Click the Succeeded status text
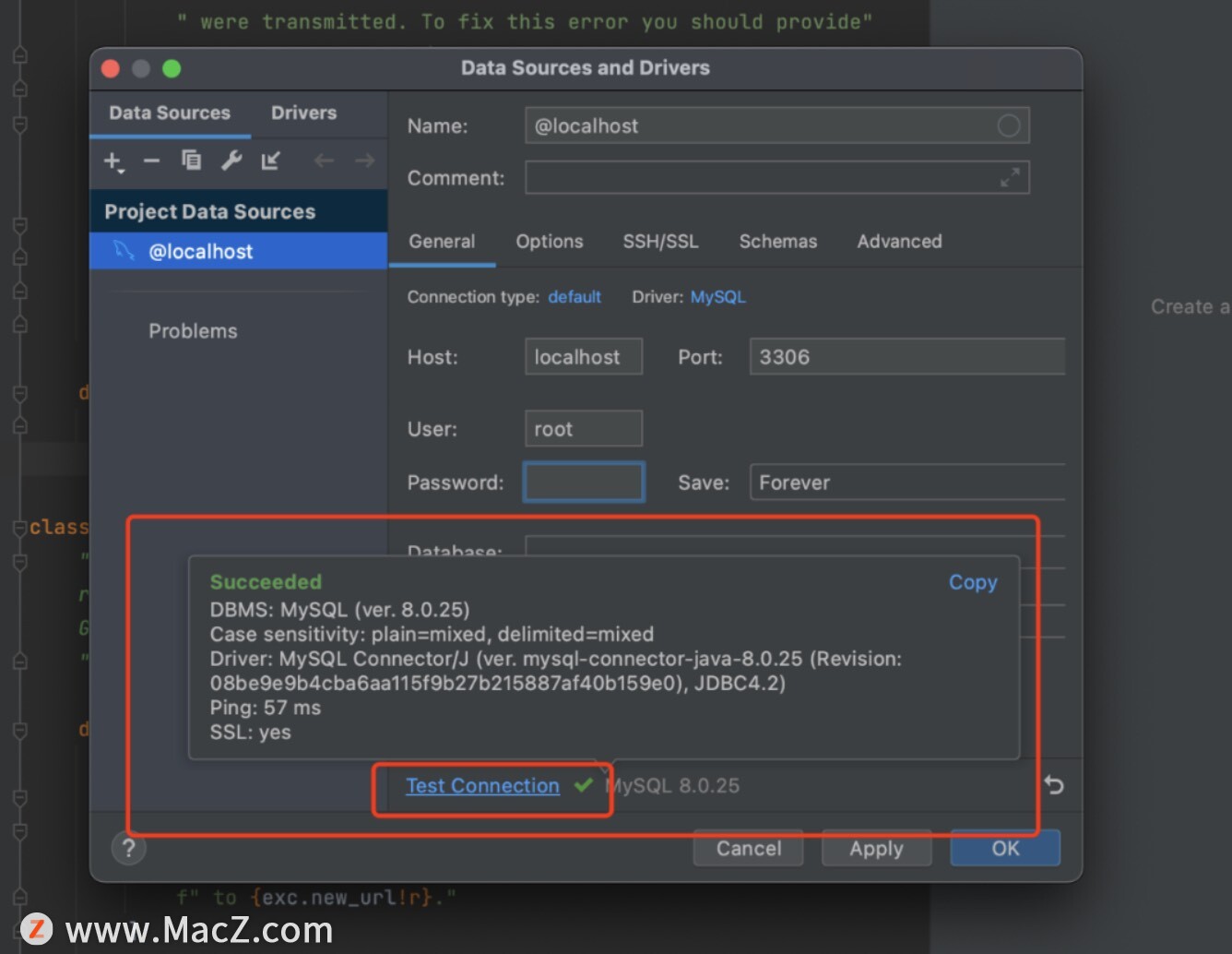1232x954 pixels. (266, 582)
